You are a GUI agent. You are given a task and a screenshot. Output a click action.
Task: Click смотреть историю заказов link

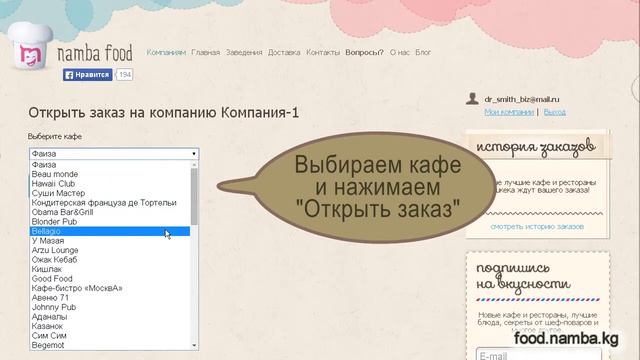click(537, 226)
